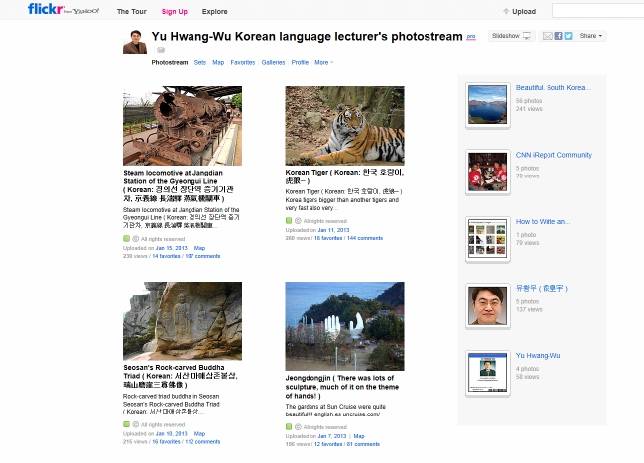
Task: Click copyright icon under Korean Tiger photo
Action: pyautogui.click(x=298, y=221)
